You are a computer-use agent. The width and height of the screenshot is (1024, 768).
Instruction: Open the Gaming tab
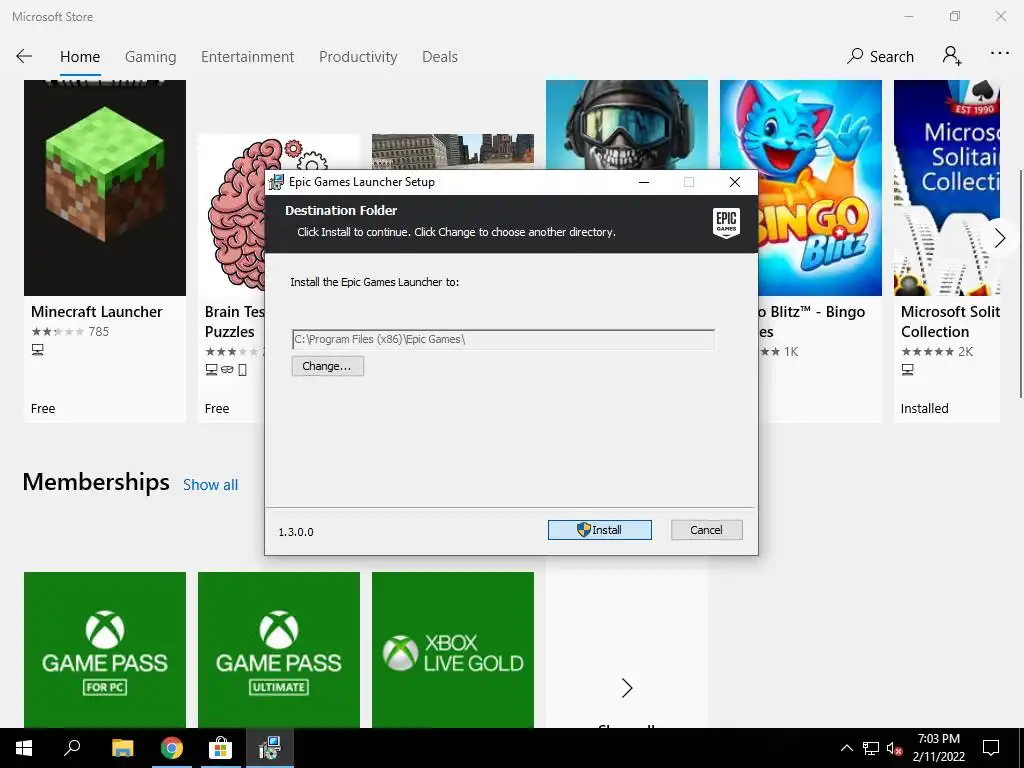click(x=150, y=57)
